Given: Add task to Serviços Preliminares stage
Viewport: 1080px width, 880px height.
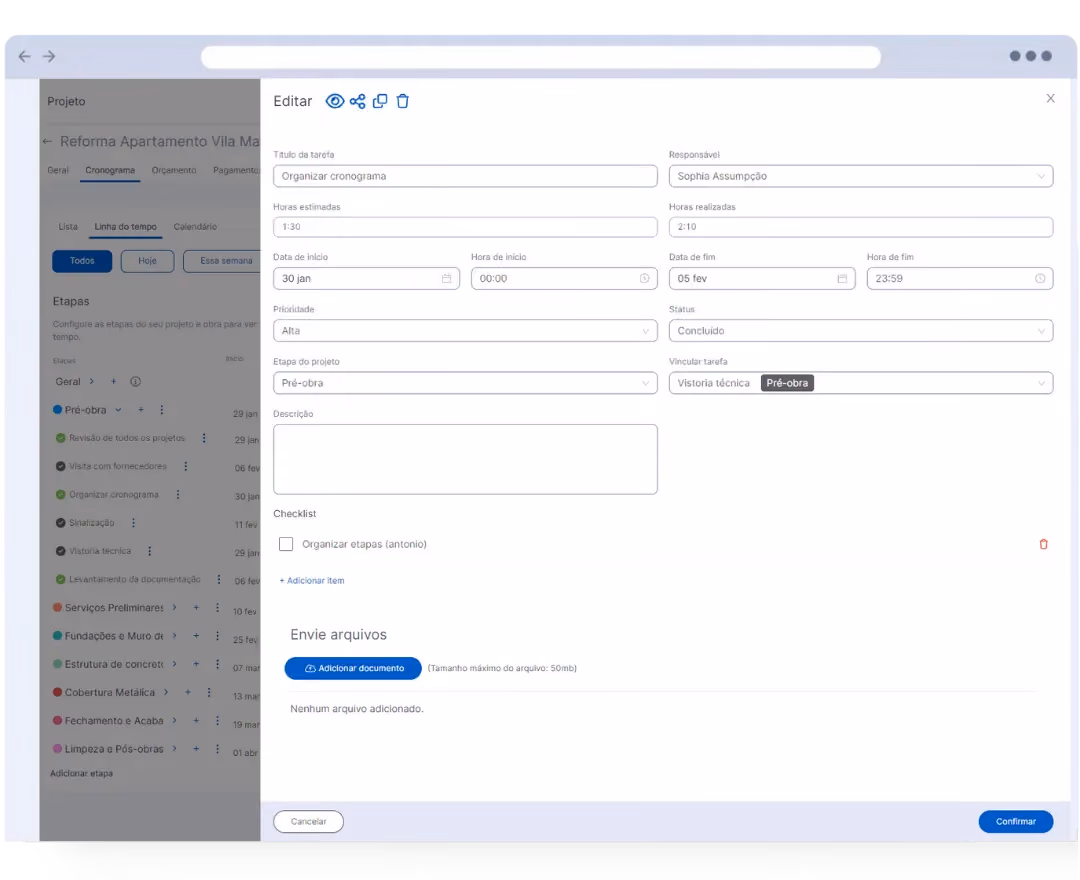Looking at the screenshot, I should pos(196,607).
